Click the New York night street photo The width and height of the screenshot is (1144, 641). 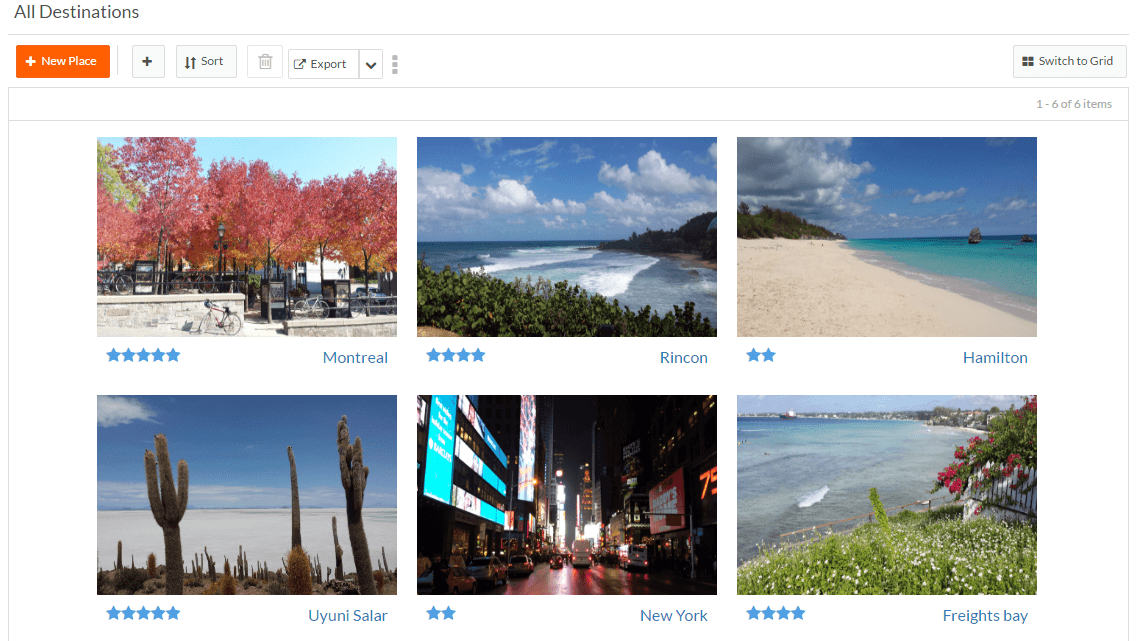pyautogui.click(x=567, y=495)
